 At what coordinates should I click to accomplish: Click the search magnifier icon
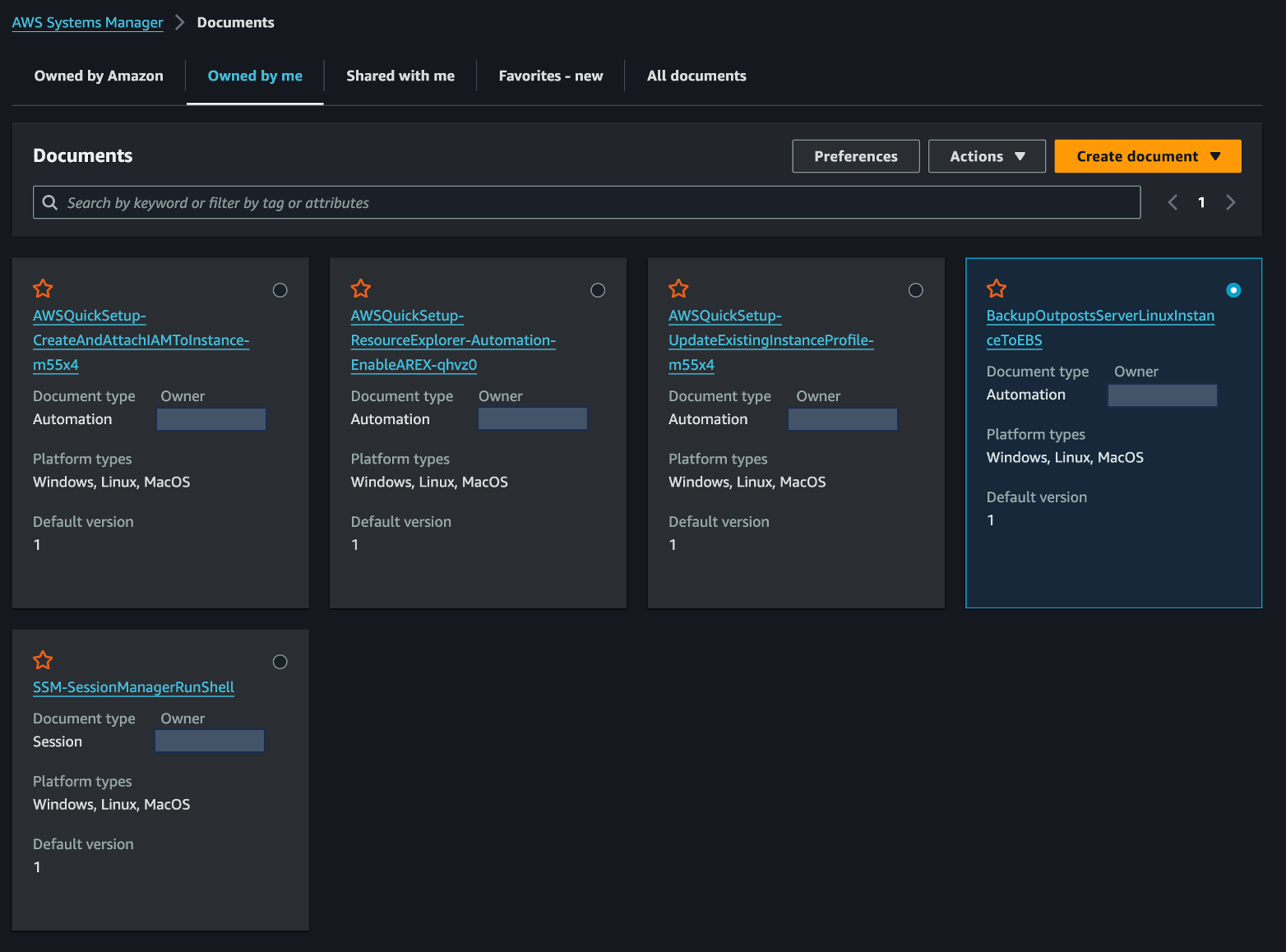(50, 202)
